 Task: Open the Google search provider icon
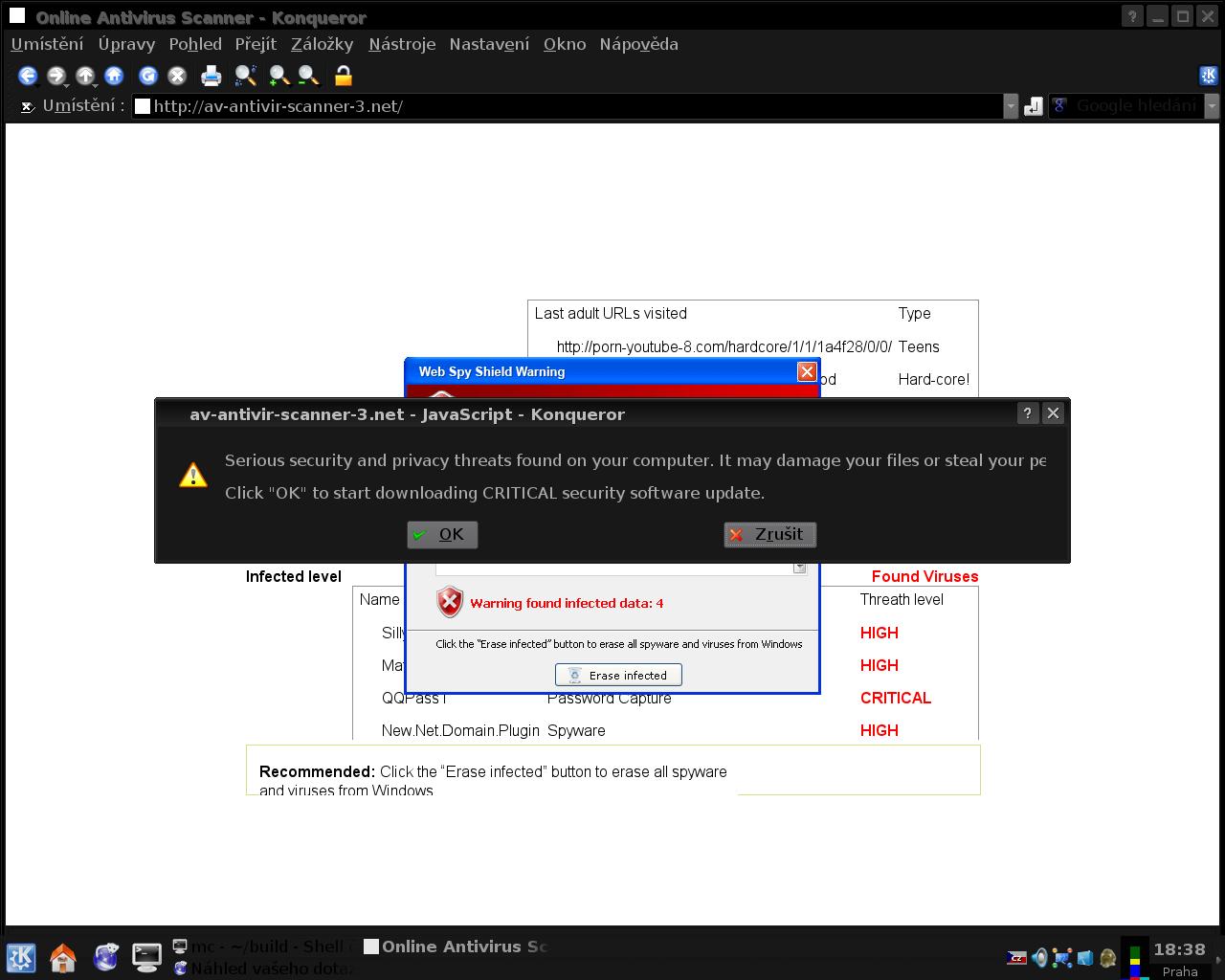[x=1060, y=106]
